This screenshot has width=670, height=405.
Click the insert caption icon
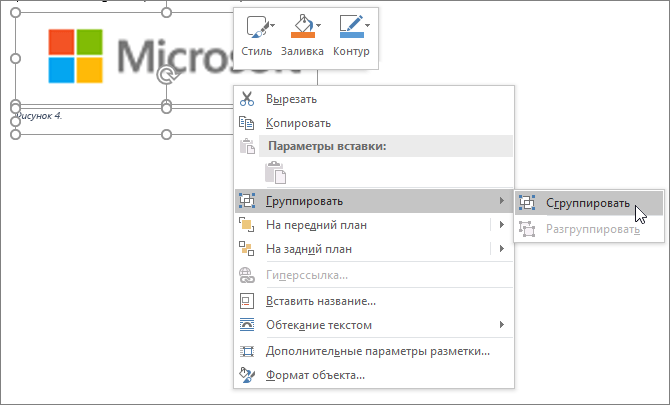click(247, 301)
